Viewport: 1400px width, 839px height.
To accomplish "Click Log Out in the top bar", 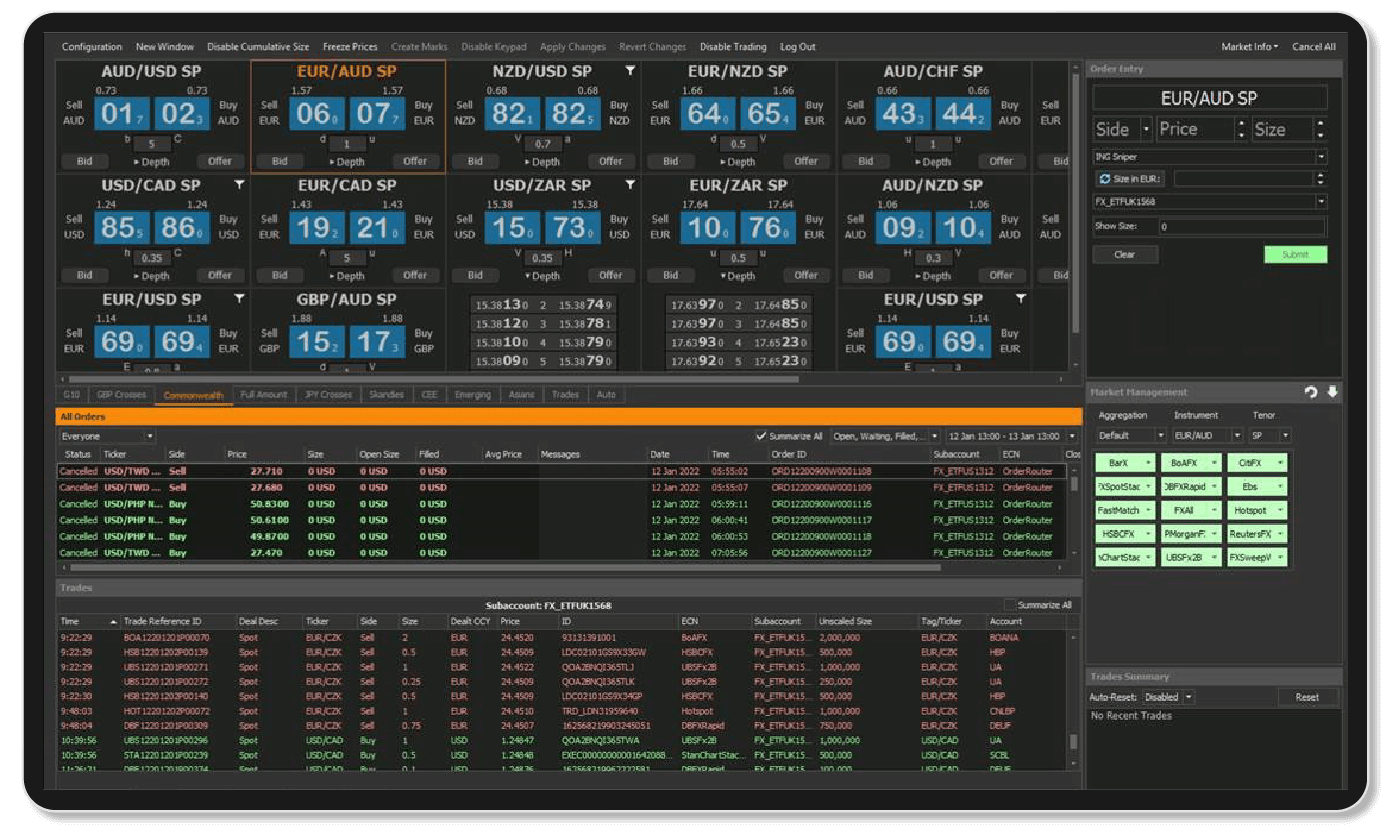I will (x=798, y=47).
